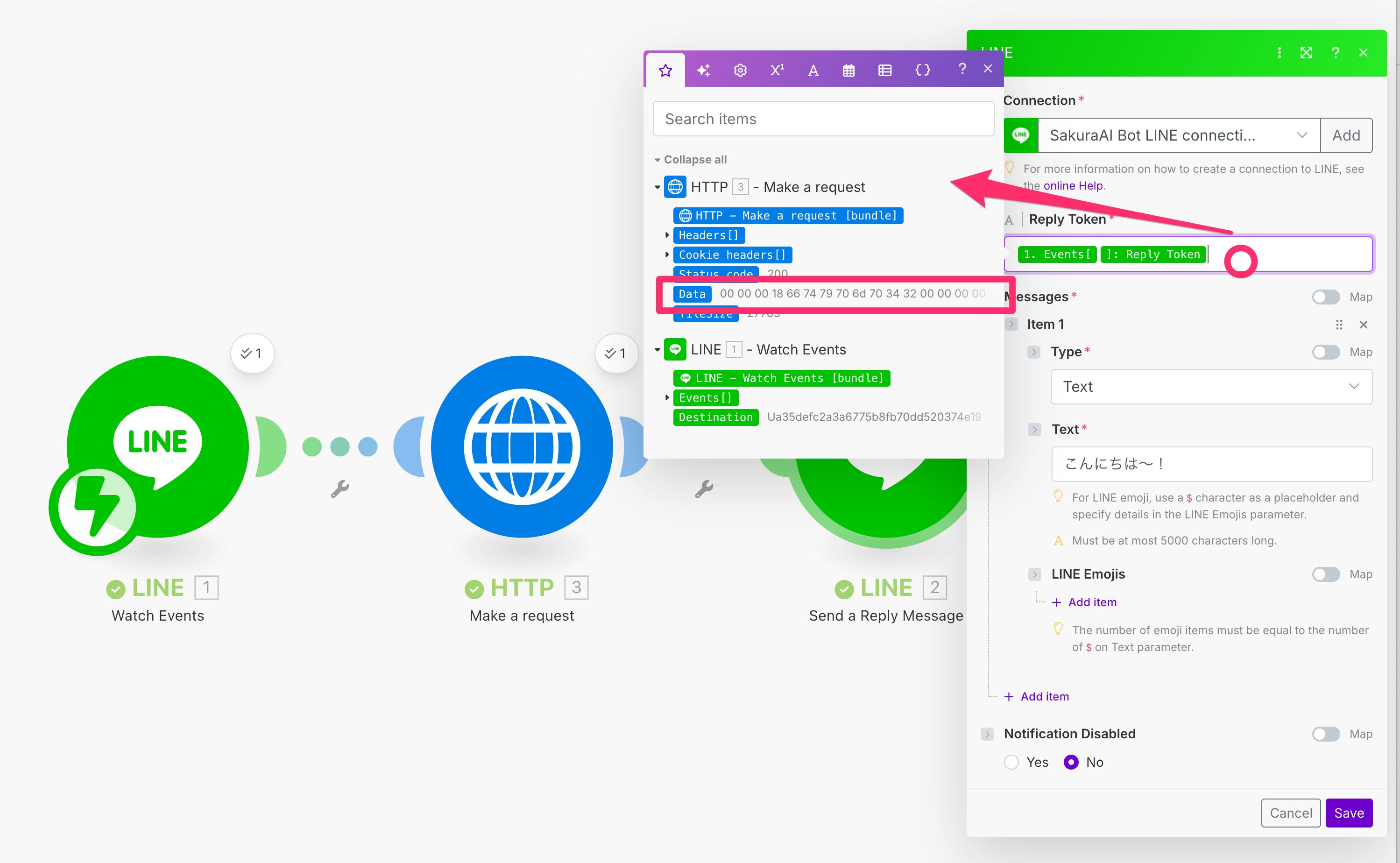
Task: Expand the Headers[] item
Action: point(667,235)
